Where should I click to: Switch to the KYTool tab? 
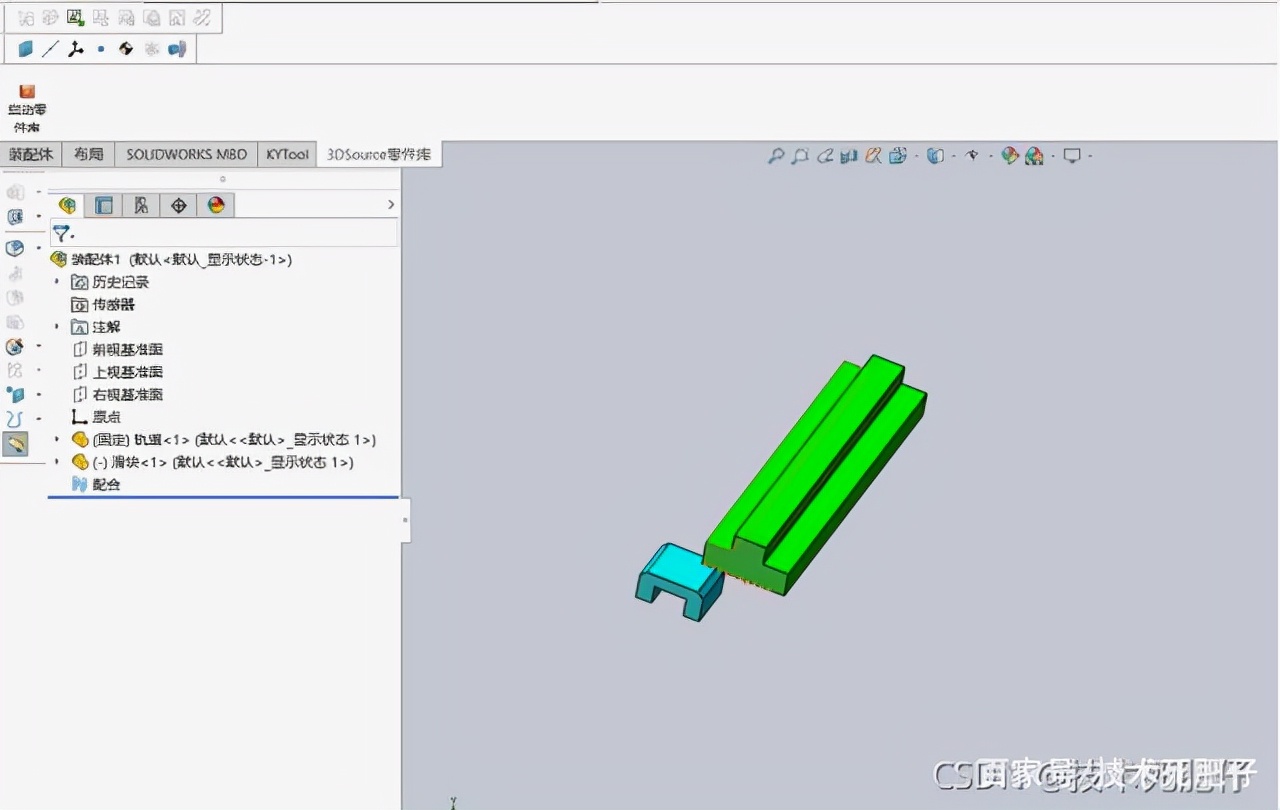pos(287,154)
